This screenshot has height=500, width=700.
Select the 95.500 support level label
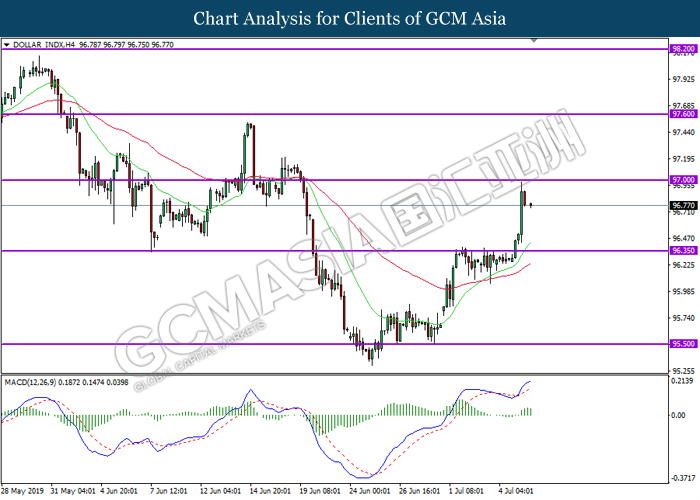[683, 344]
